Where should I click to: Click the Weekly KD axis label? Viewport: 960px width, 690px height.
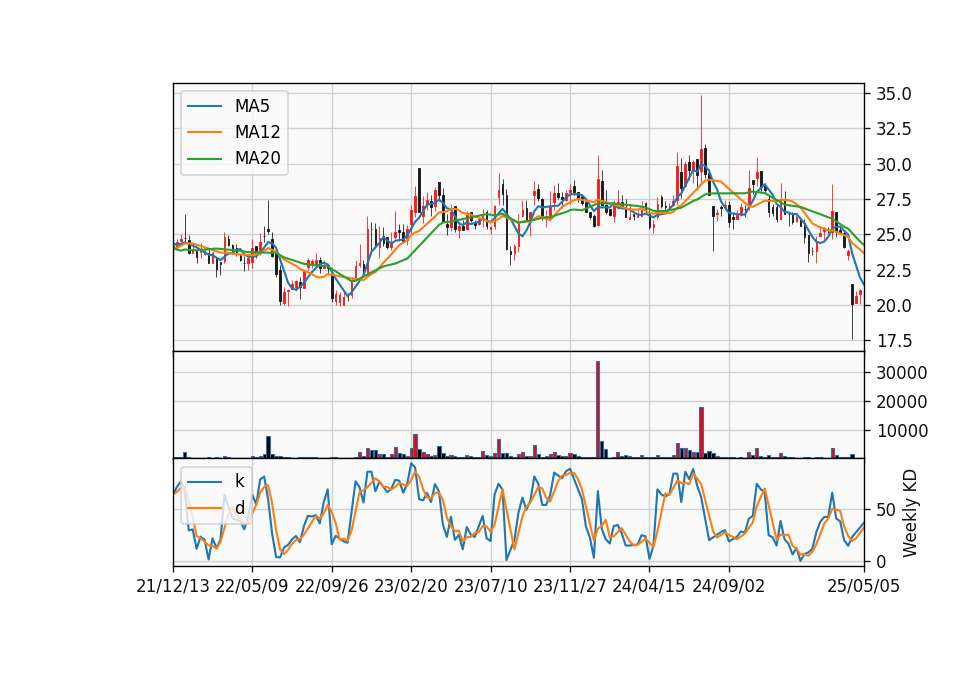pyautogui.click(x=909, y=513)
